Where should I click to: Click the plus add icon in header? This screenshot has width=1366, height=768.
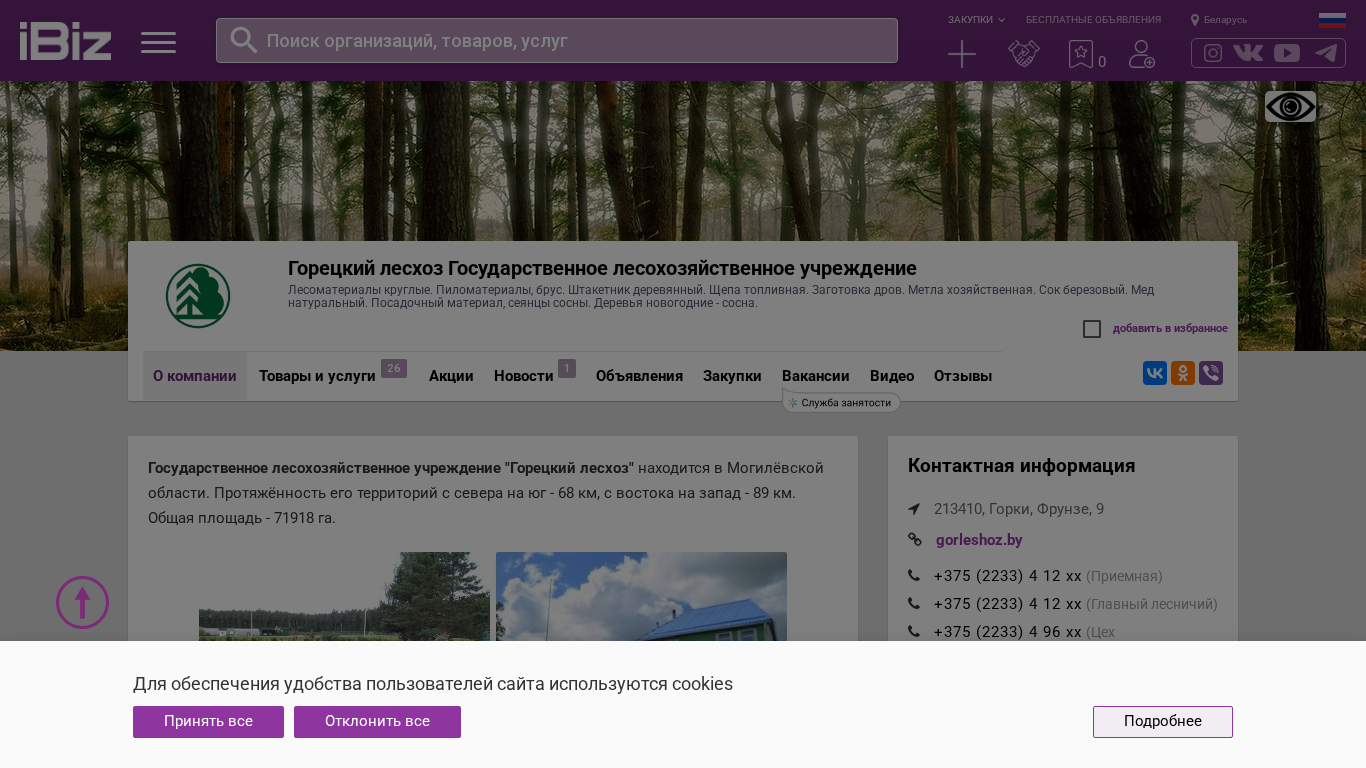[961, 54]
